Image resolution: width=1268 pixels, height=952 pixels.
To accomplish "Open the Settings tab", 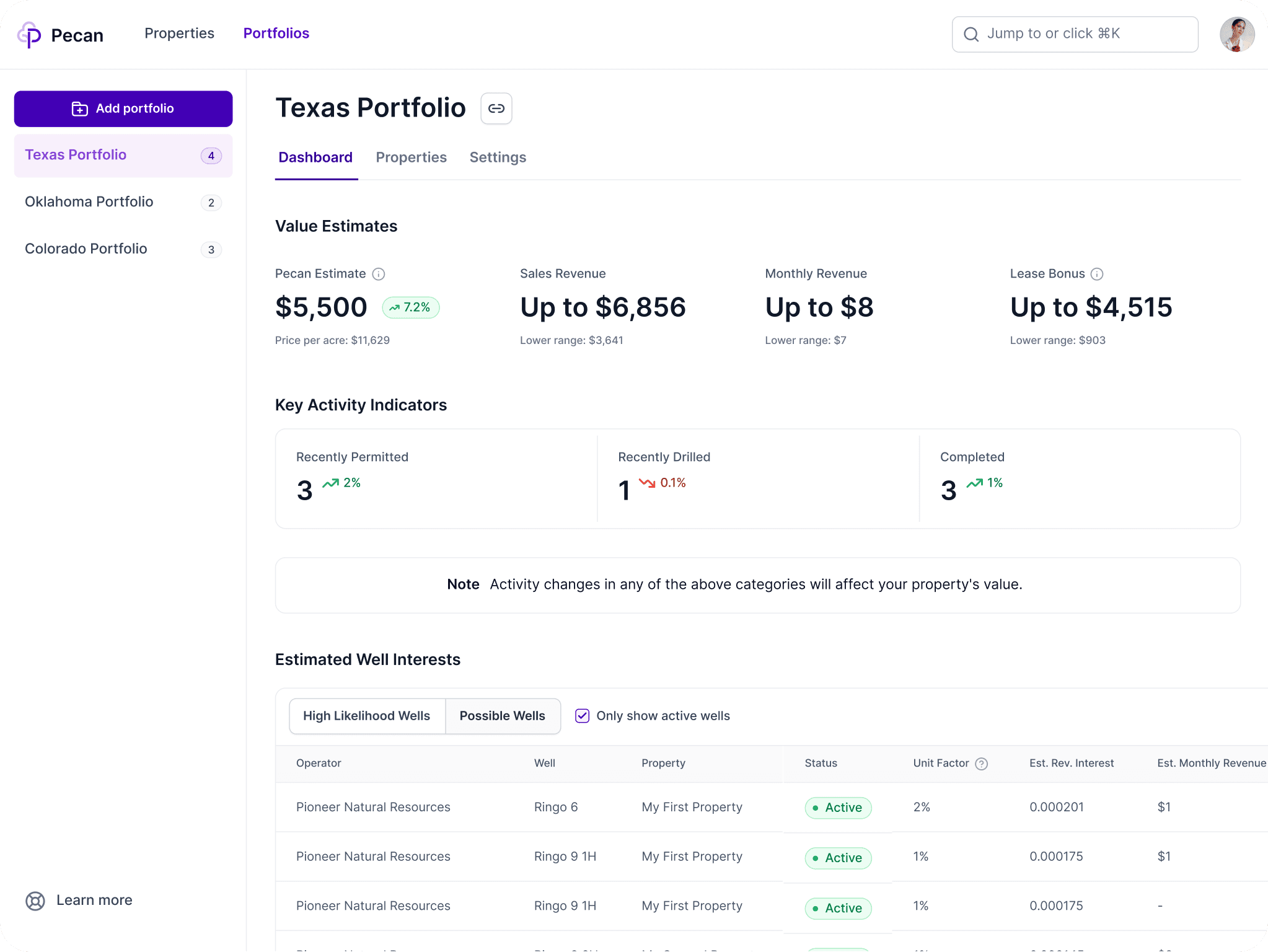I will [x=498, y=157].
